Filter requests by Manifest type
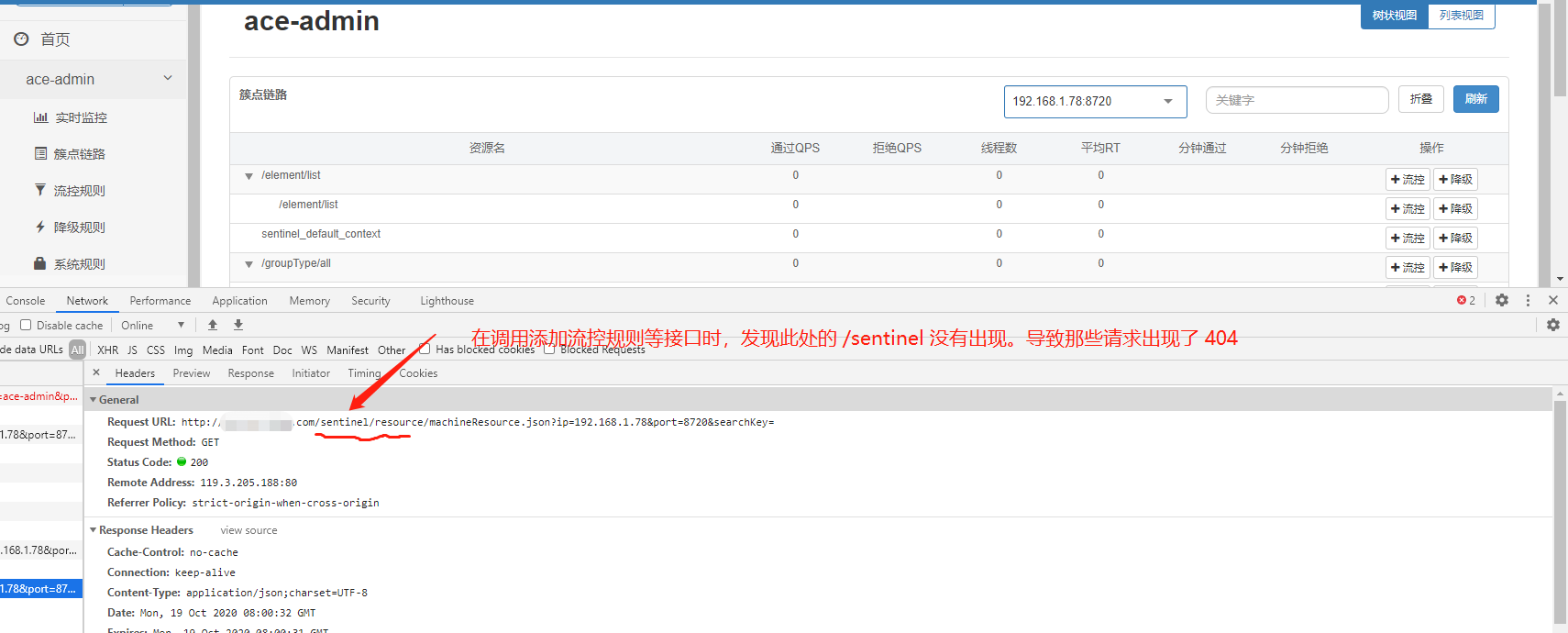1568x633 pixels. tap(348, 350)
